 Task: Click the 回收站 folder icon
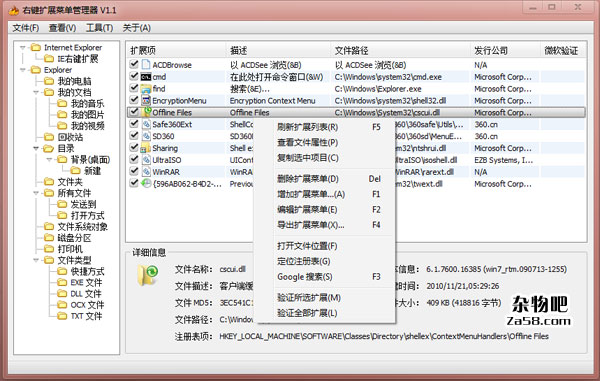click(49, 137)
